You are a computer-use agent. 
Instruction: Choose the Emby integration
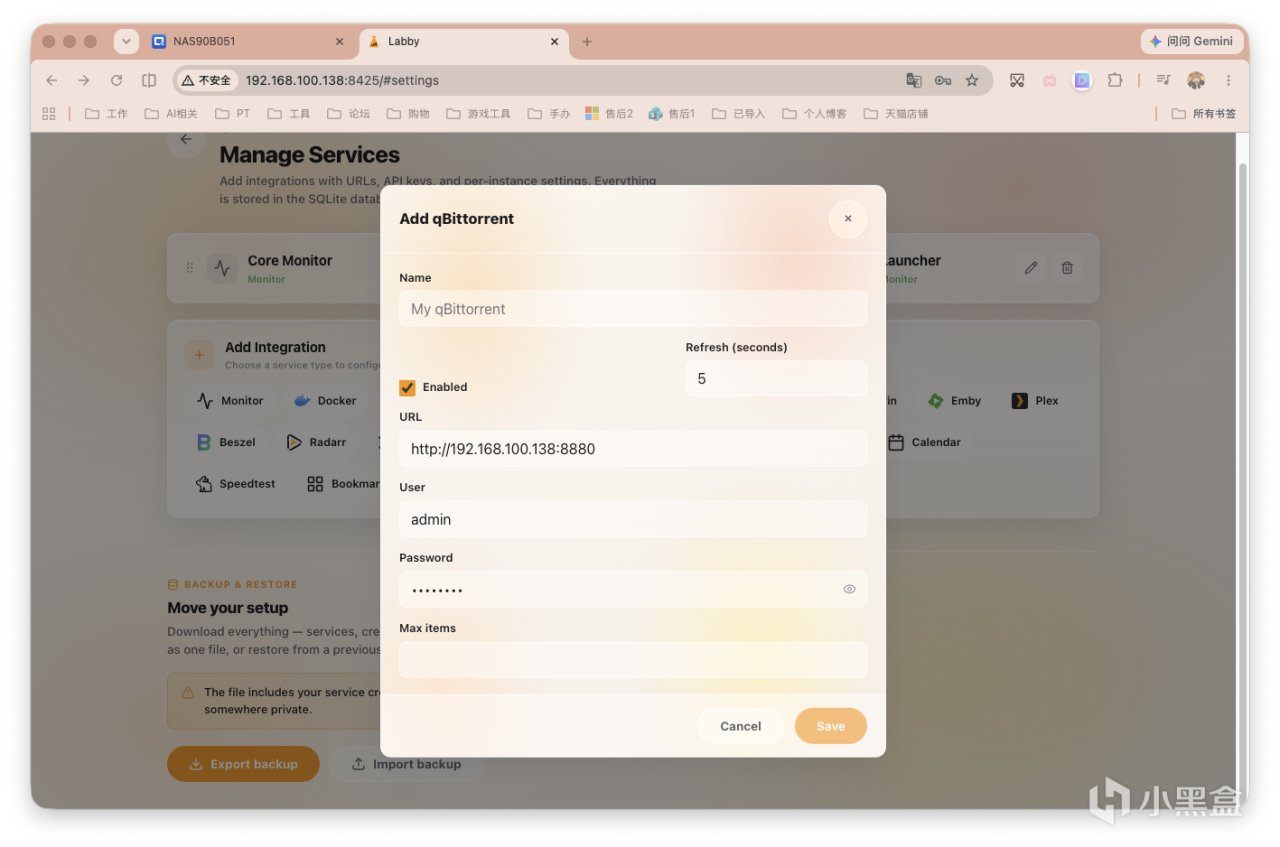pos(954,401)
